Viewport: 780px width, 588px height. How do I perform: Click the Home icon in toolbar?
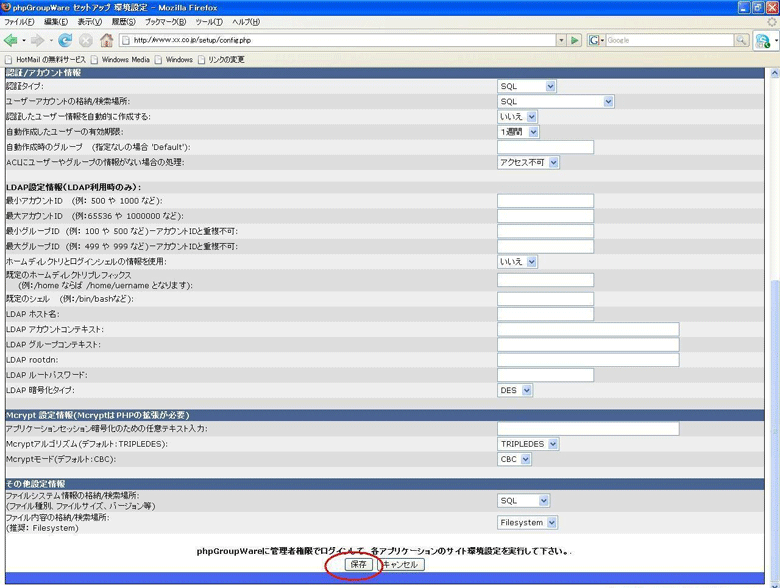tap(106, 40)
